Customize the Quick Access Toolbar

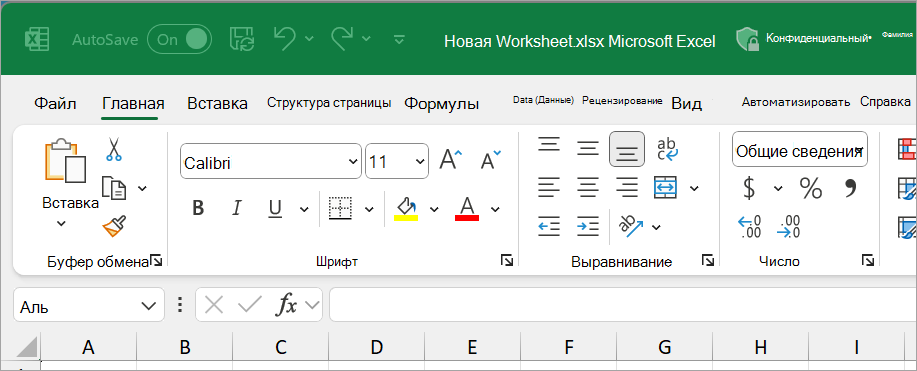click(x=399, y=39)
